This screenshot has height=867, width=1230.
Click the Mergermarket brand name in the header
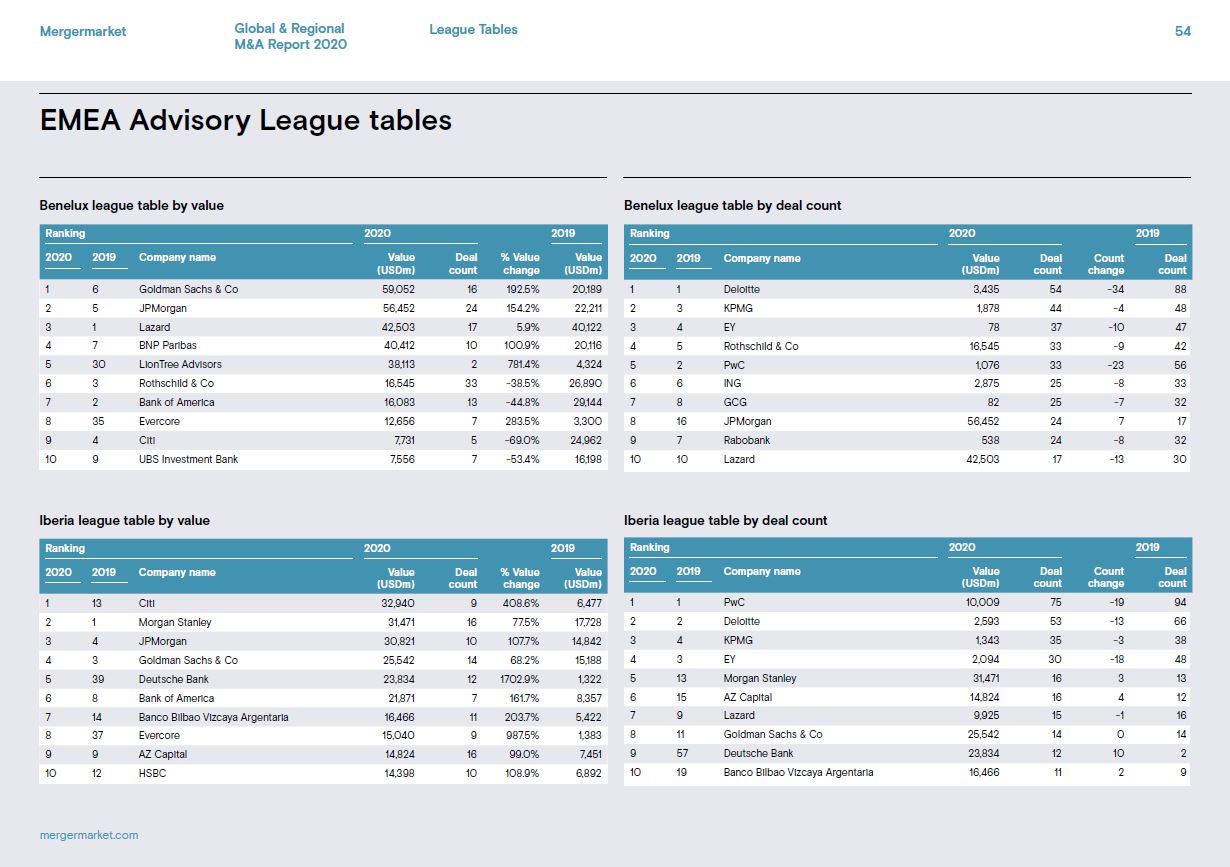83,31
